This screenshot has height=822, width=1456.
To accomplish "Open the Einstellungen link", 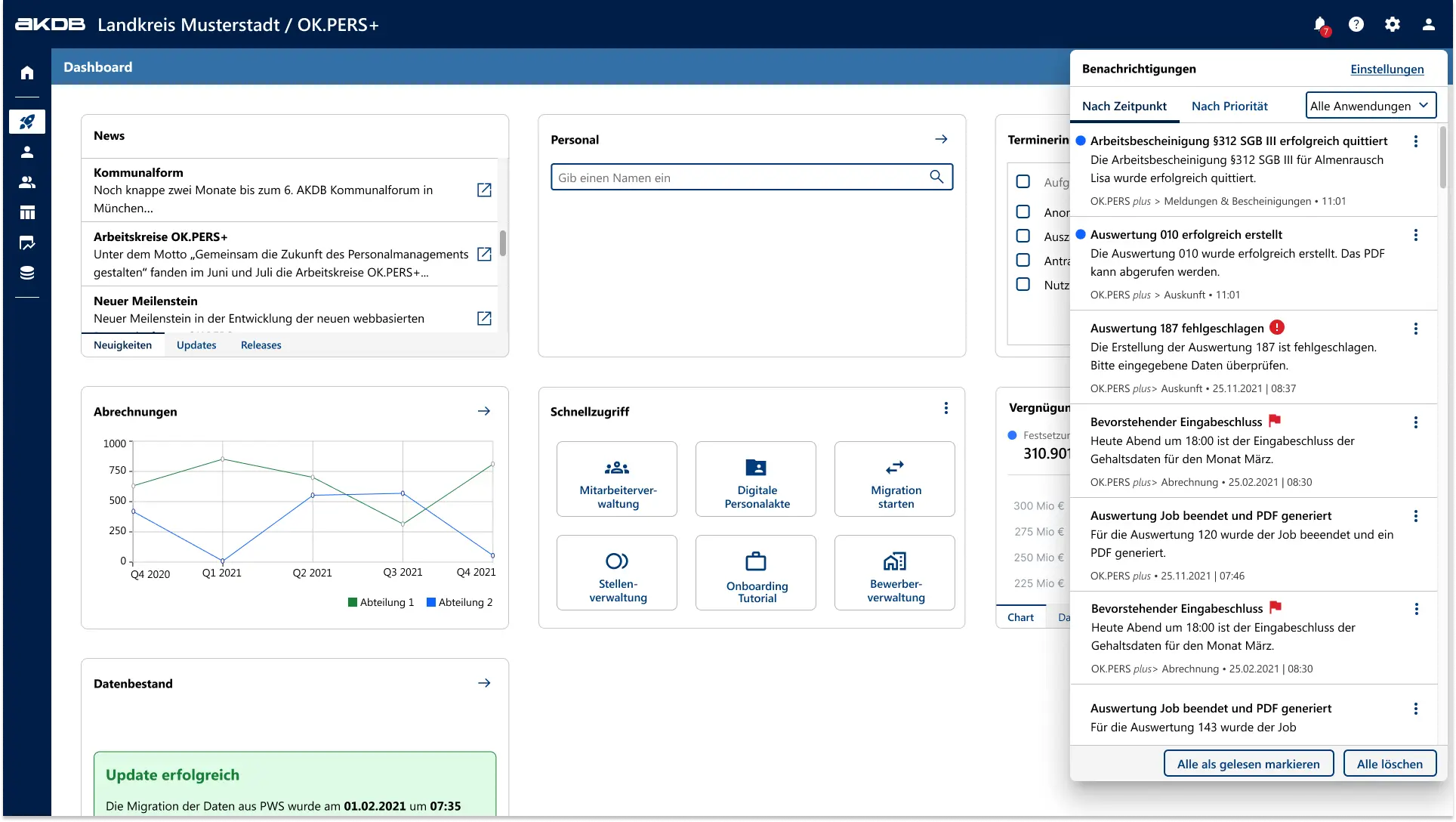I will (x=1387, y=69).
